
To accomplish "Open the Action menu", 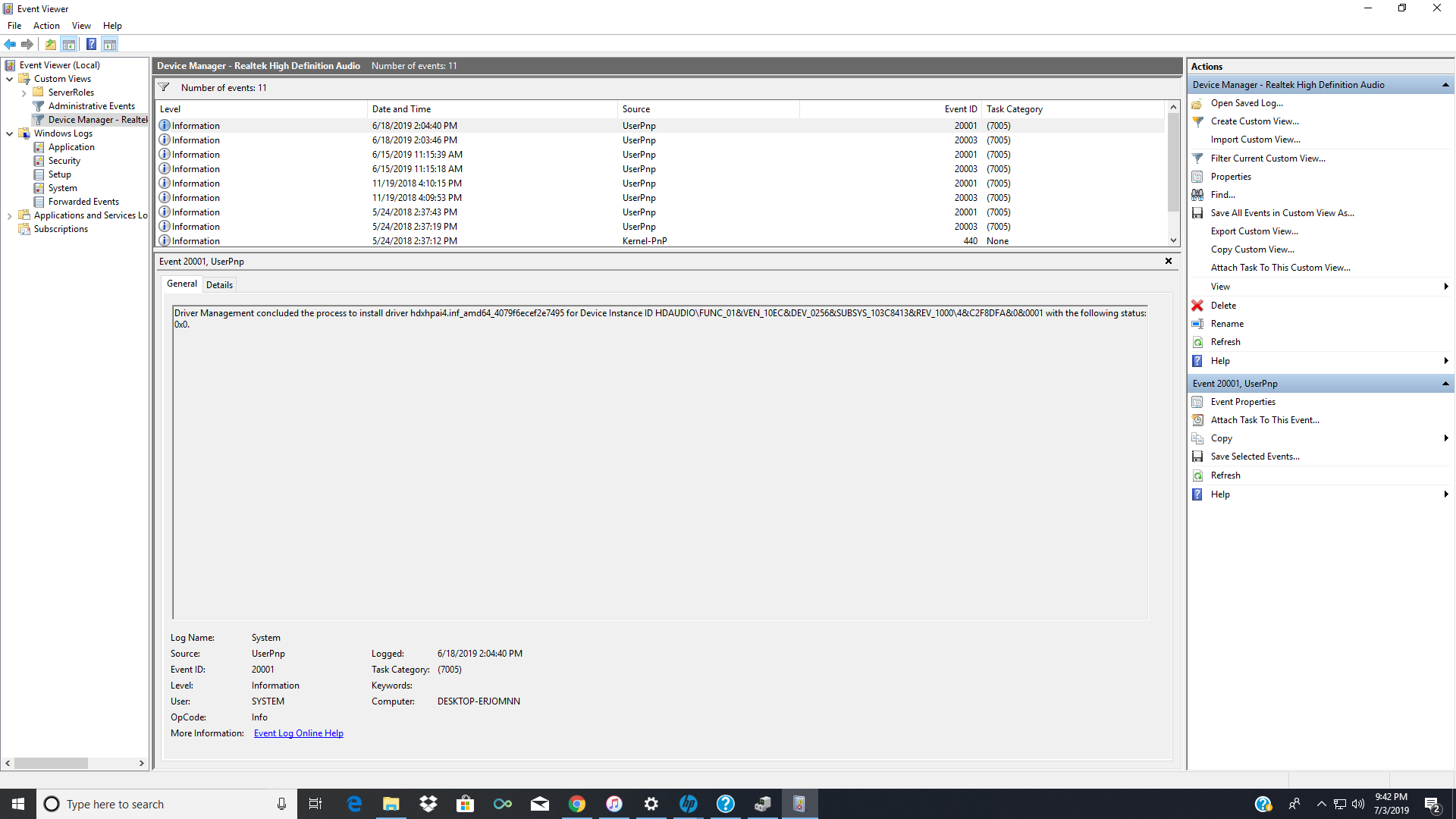I will click(x=46, y=25).
